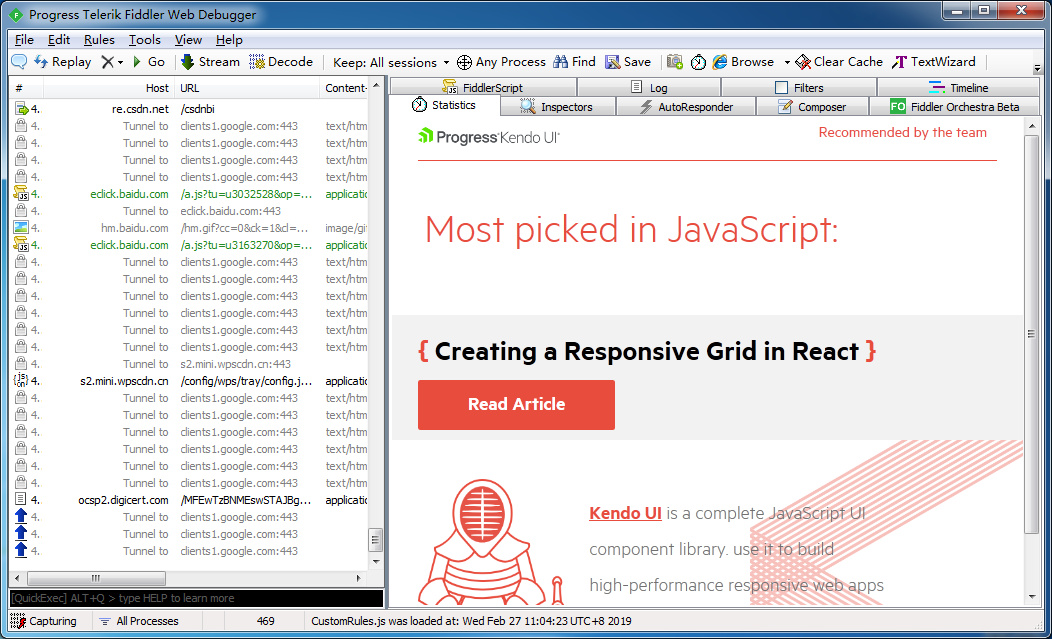Screen dimensions: 1052x639
Task: Click the Go resume button
Action: coord(148,62)
